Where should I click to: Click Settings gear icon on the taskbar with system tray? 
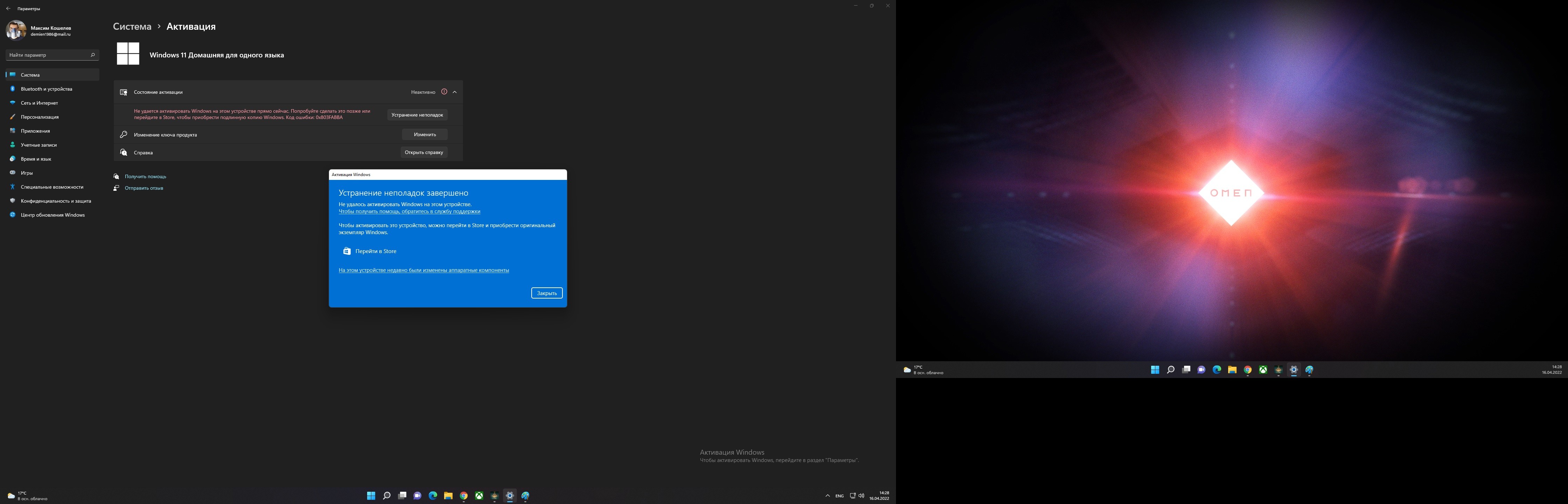[510, 496]
